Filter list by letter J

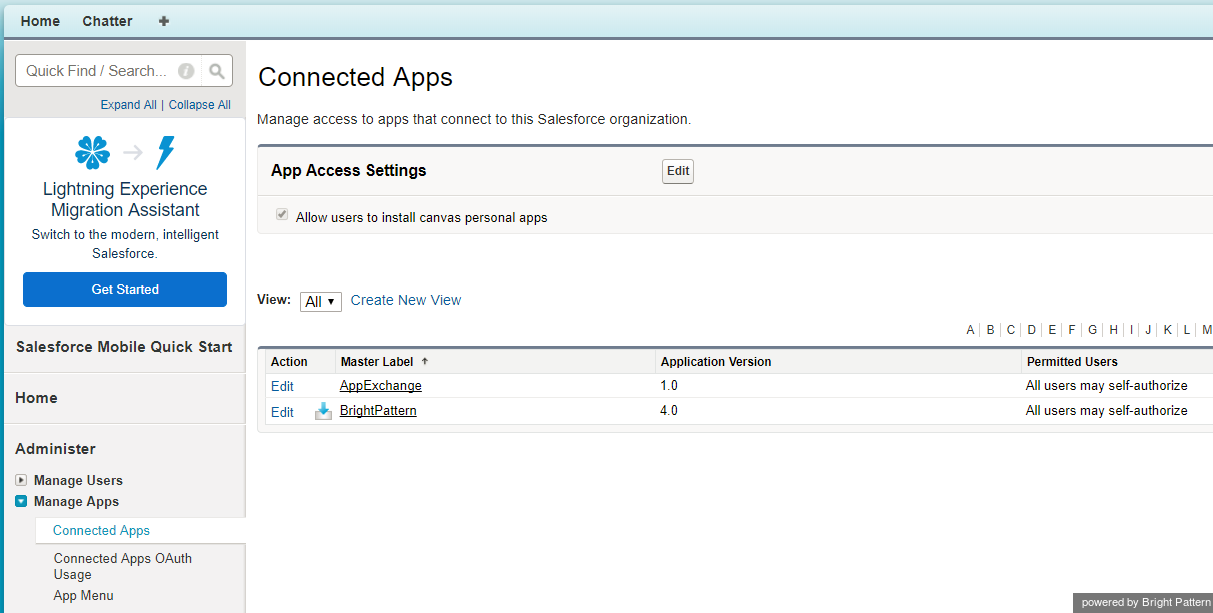point(1148,330)
